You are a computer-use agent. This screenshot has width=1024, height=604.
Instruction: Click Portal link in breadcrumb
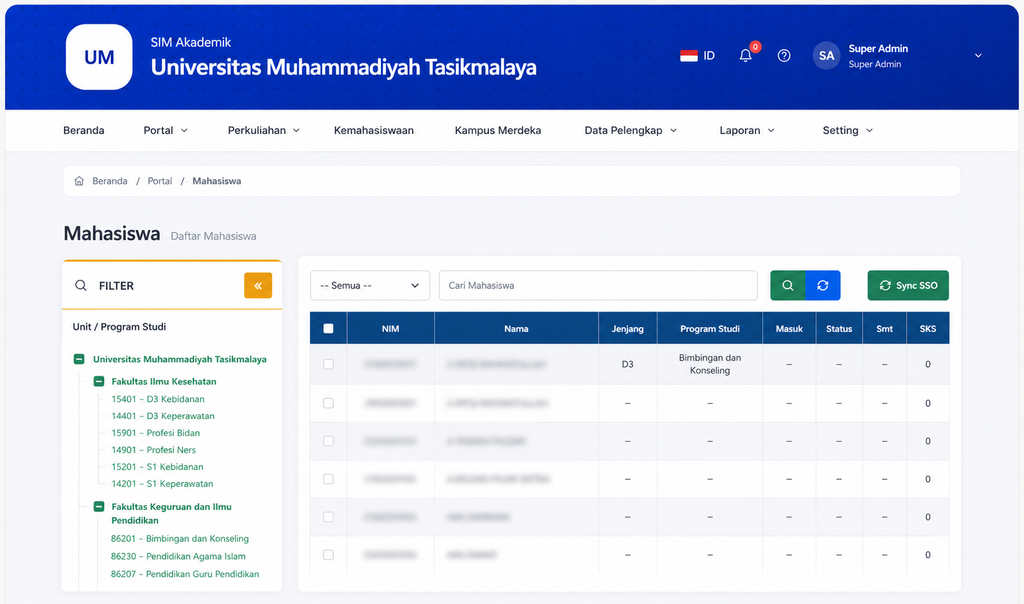[160, 181]
